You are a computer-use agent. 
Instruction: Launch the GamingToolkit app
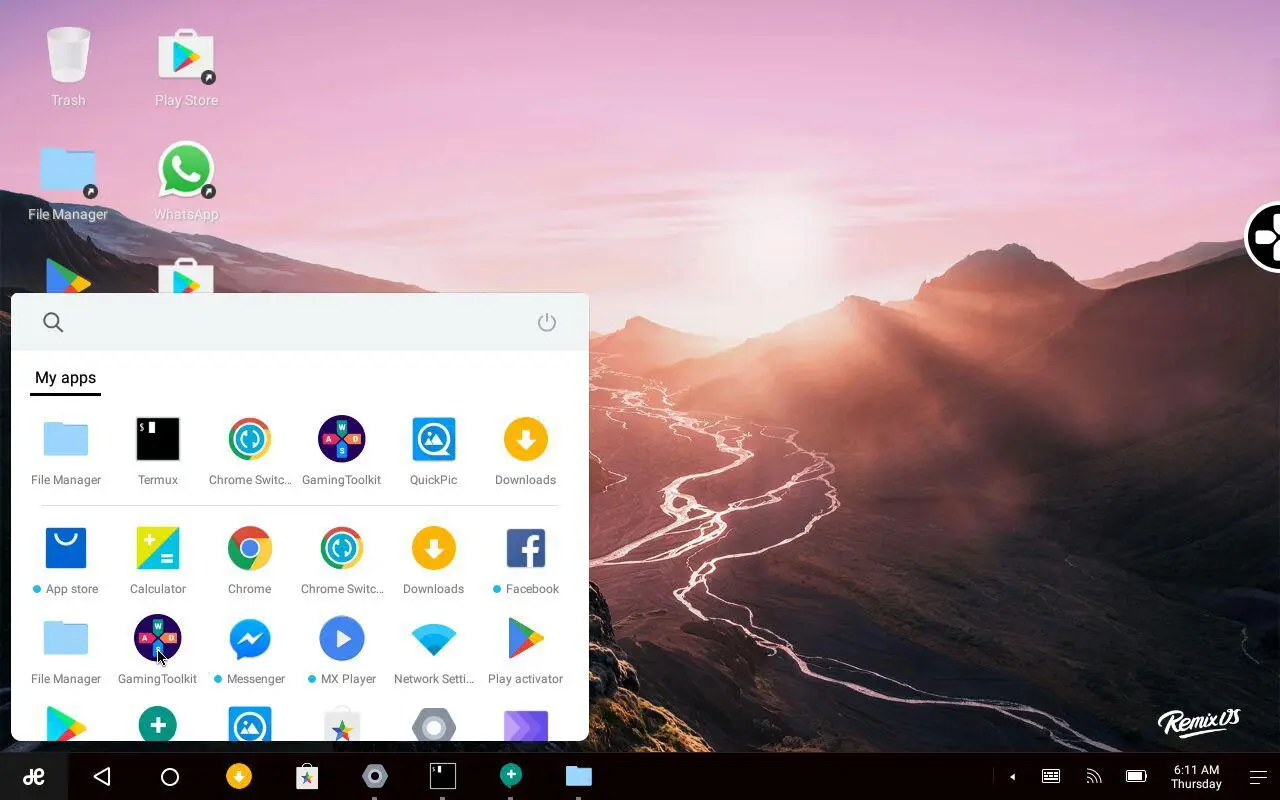coord(341,439)
